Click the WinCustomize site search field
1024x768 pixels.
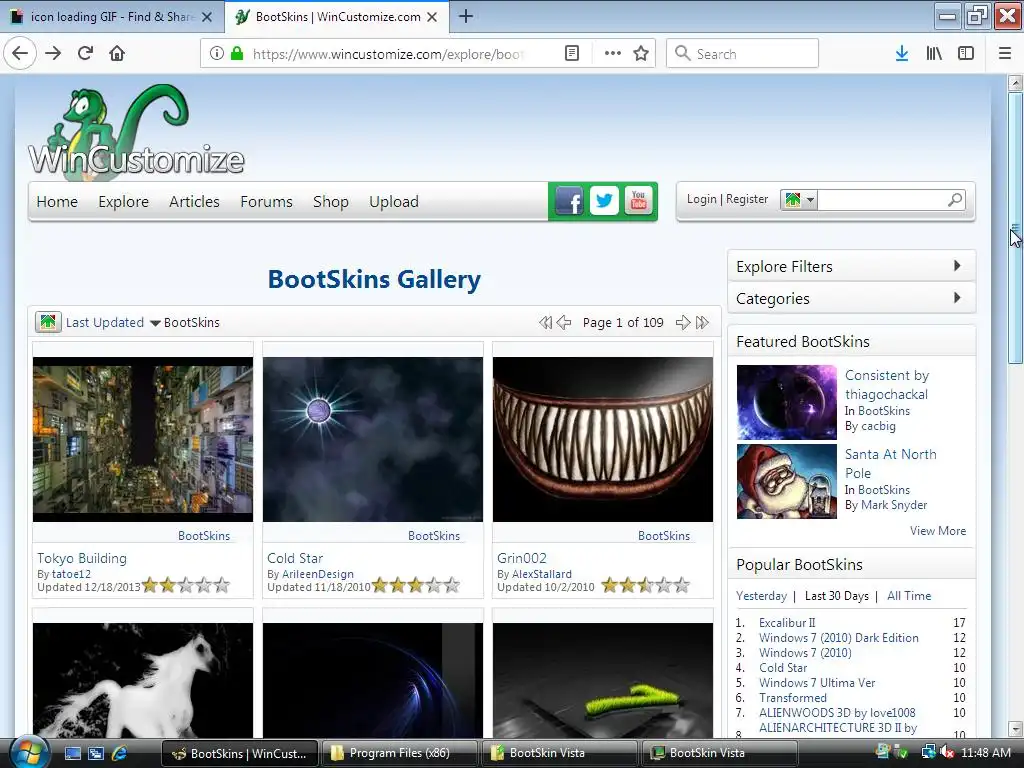point(881,200)
